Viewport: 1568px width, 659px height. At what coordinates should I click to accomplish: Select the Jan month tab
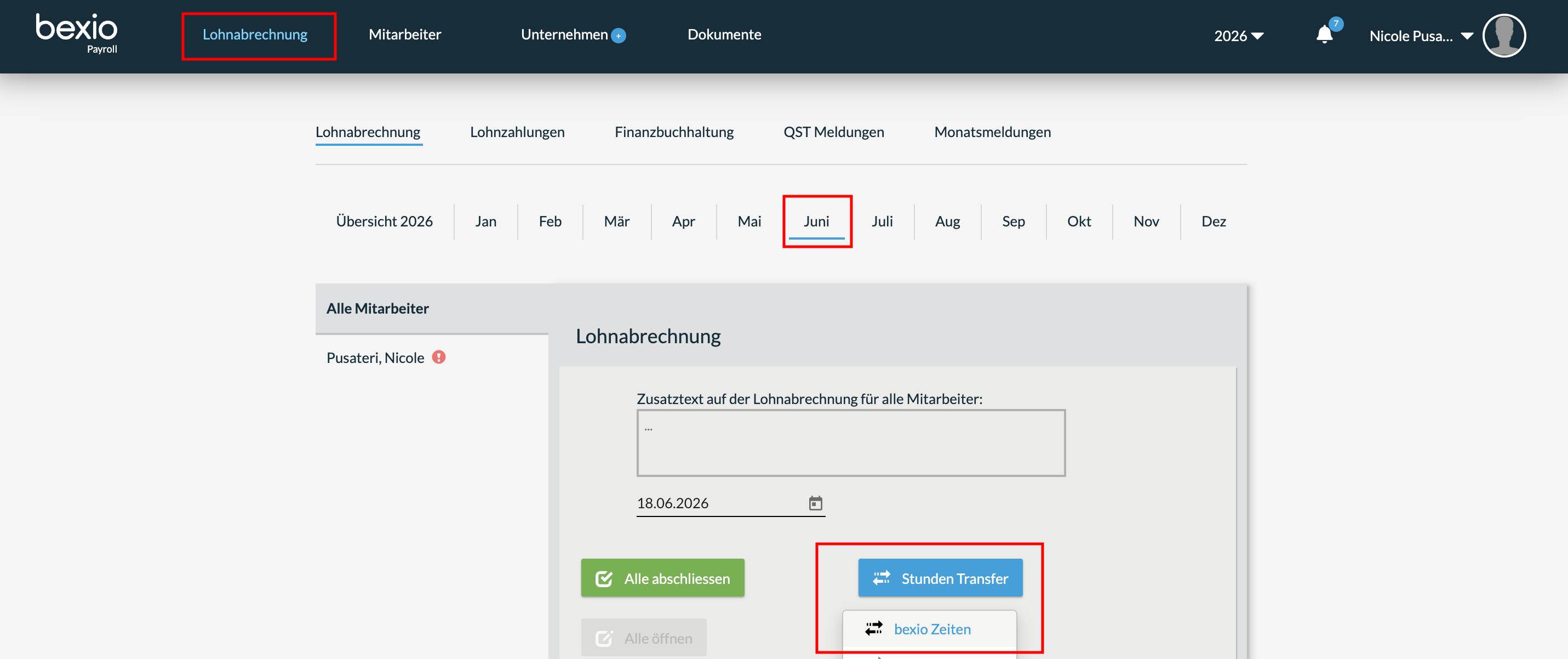(x=486, y=221)
